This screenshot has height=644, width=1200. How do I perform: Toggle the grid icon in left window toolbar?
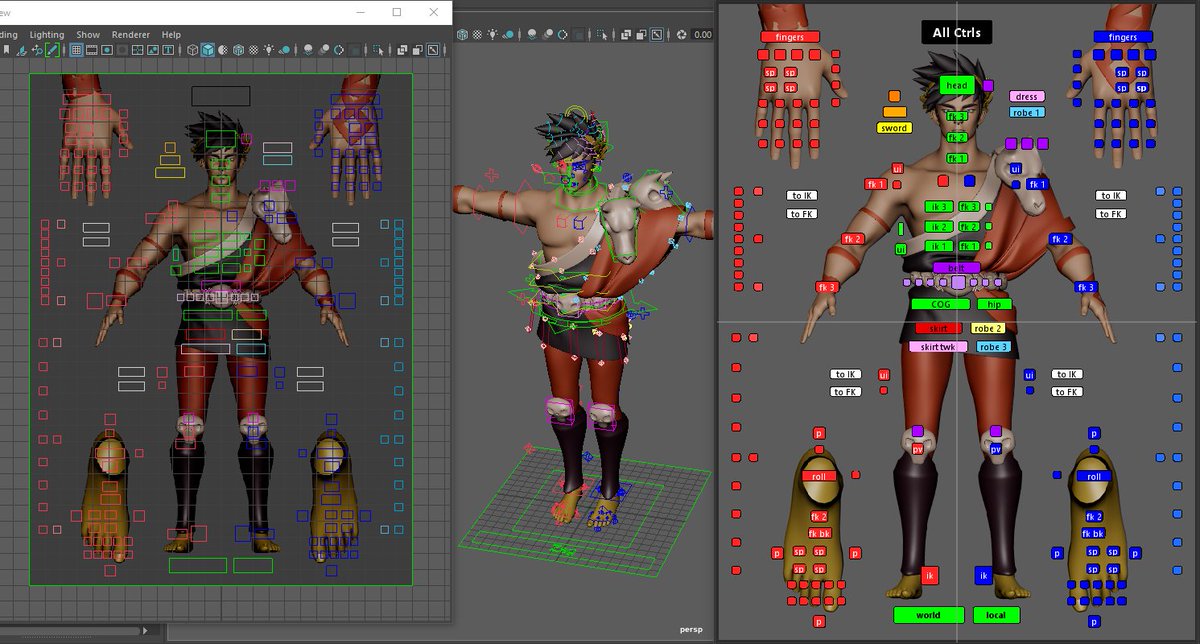pos(77,50)
